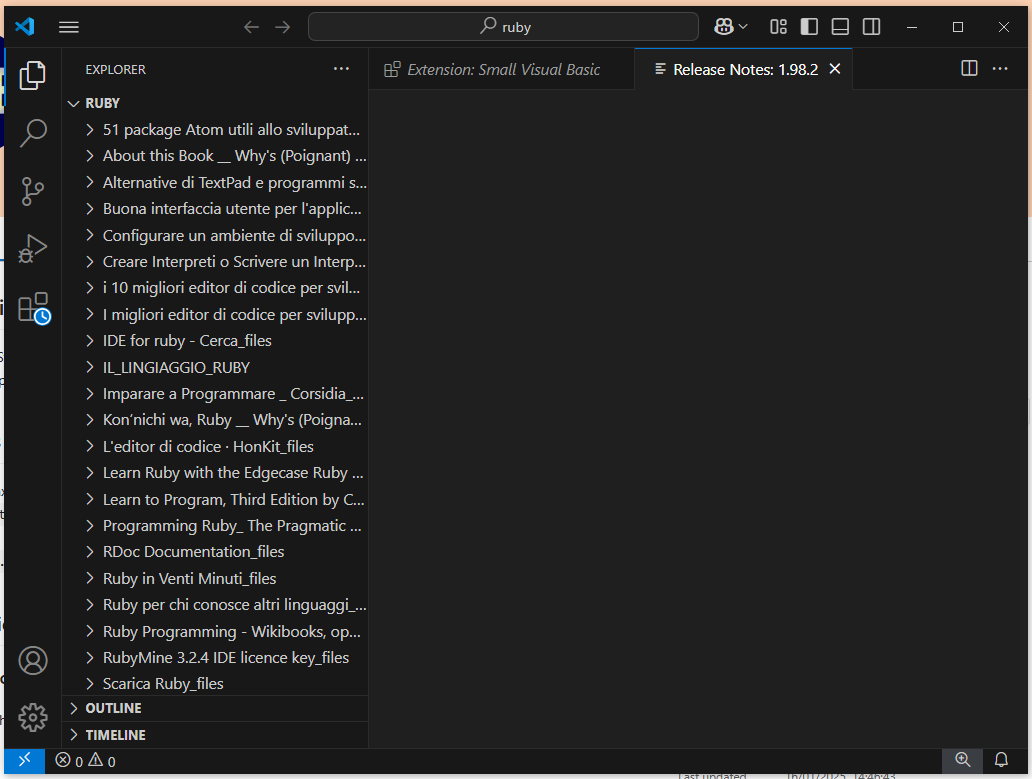
Task: Select 'Ruby Programming - Wikibooks' folder
Action: [215, 631]
